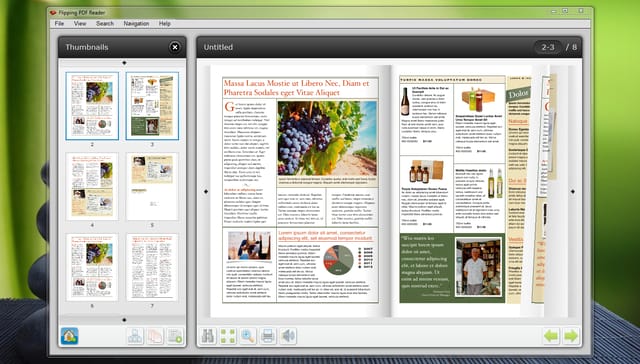Click the 2-3 page number field
640x364 pixels.
pyautogui.click(x=548, y=47)
